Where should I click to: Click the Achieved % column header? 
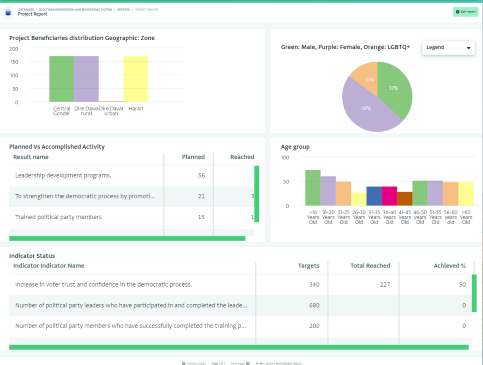(x=449, y=266)
